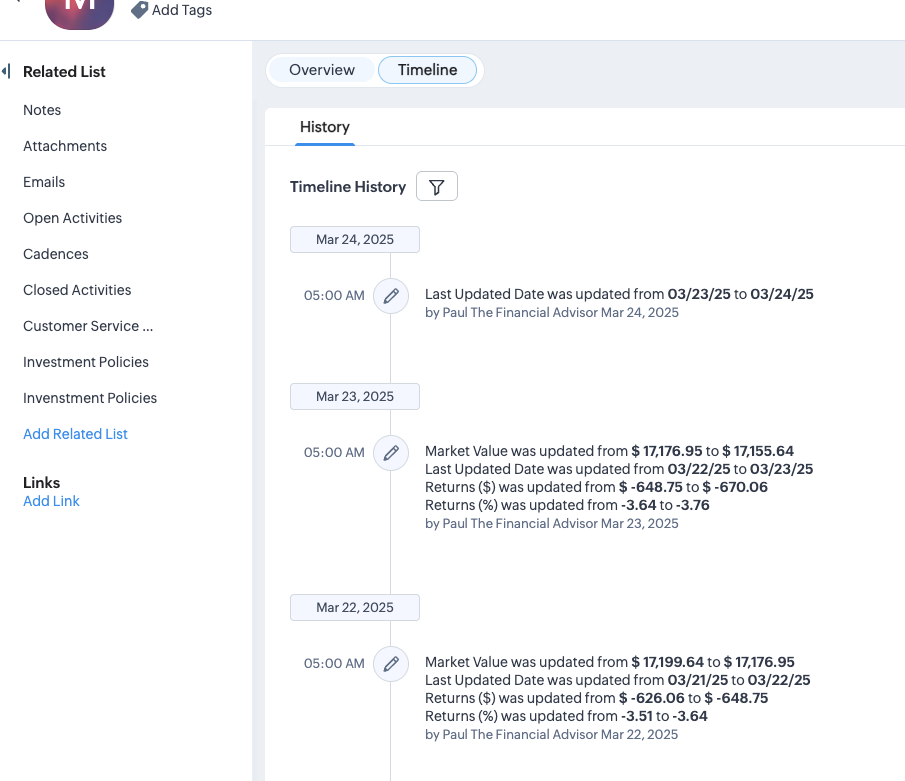Select the Timeline view toggle

pyautogui.click(x=427, y=70)
